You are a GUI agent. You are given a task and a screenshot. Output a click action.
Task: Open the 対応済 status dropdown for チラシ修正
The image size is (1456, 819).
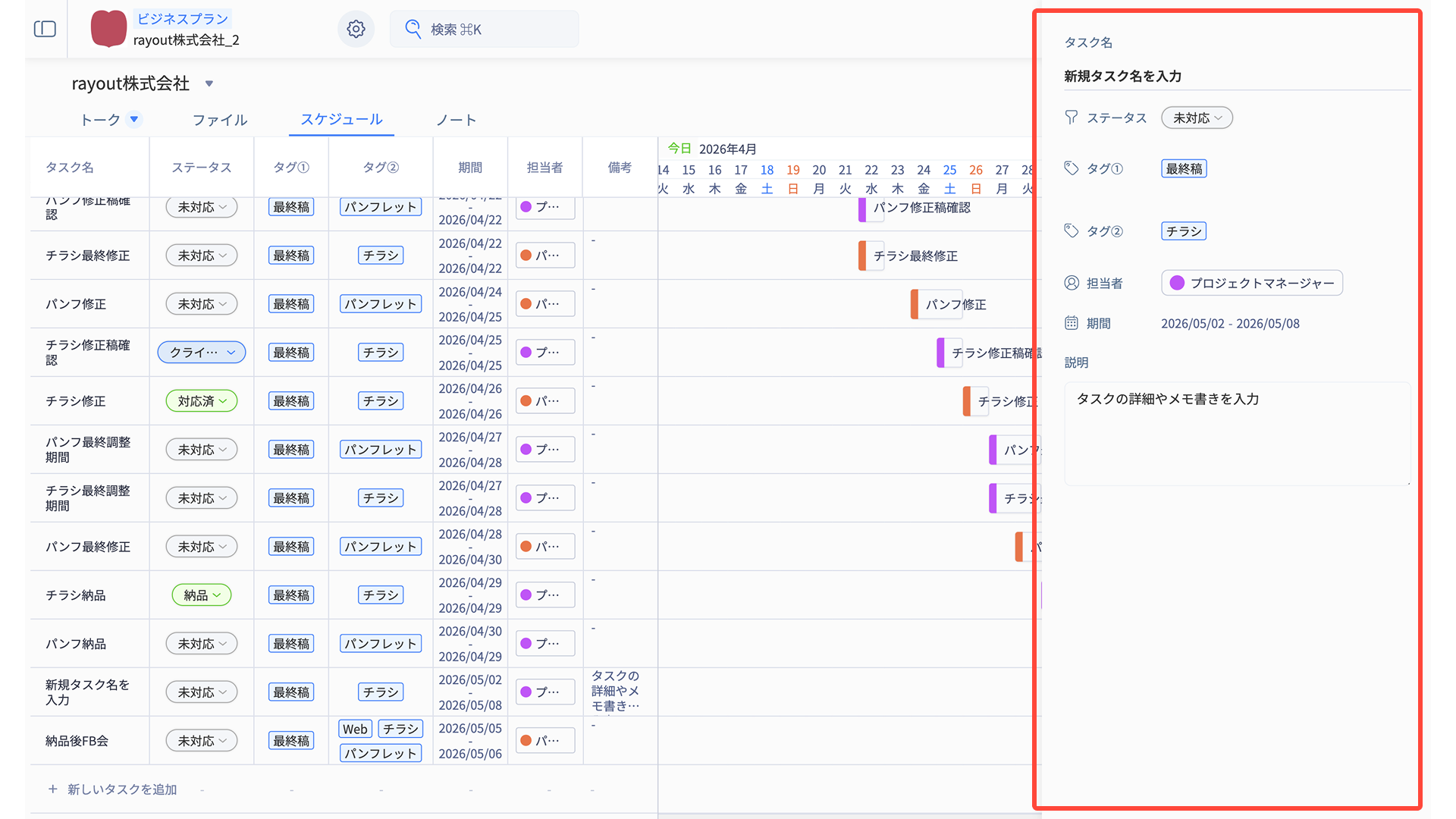pos(202,401)
